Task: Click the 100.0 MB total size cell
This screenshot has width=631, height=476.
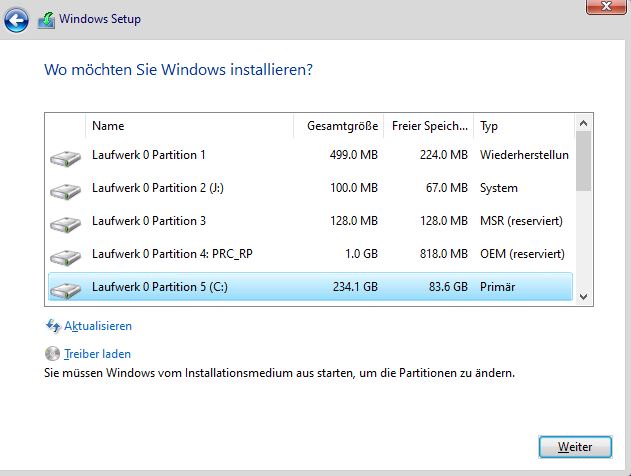Action: [354, 188]
